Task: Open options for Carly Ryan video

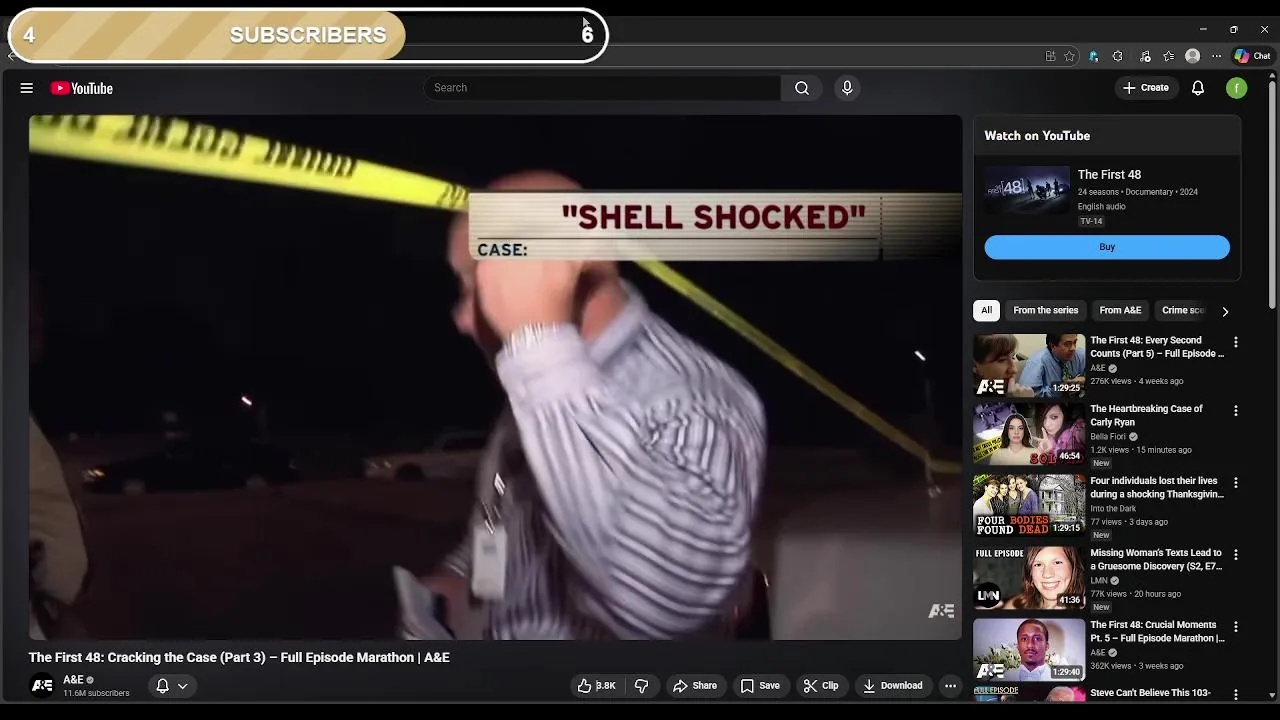Action: pos(1236,411)
